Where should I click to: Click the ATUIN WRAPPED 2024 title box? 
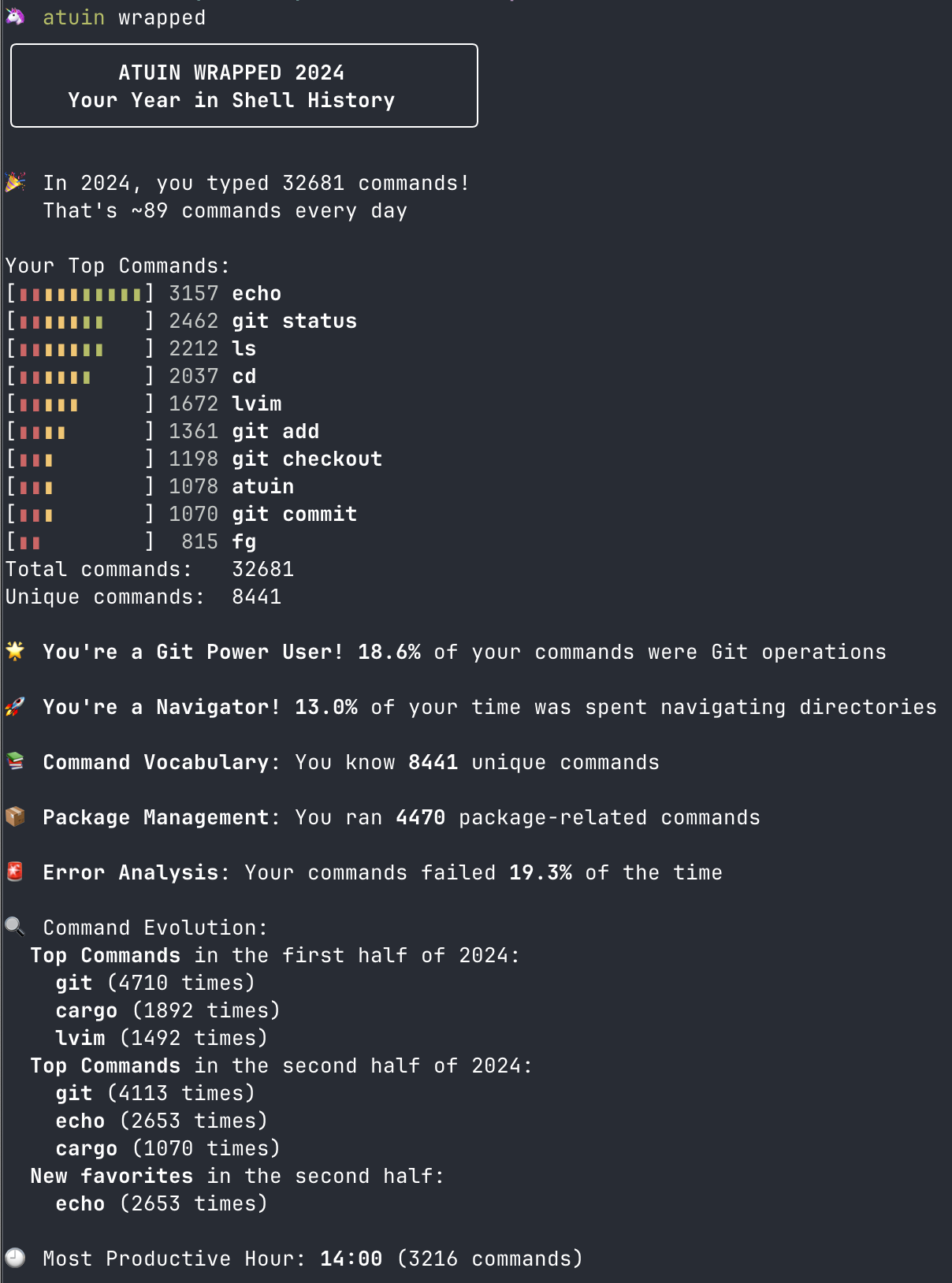coord(244,86)
